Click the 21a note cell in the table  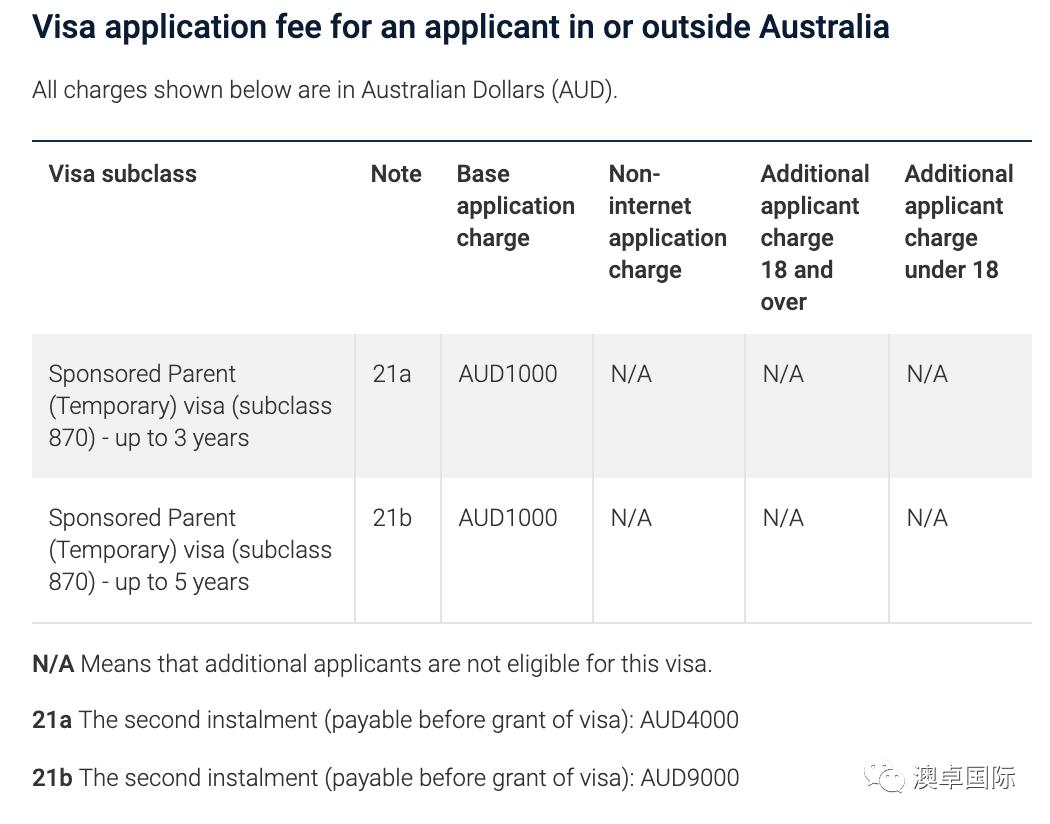tap(392, 374)
